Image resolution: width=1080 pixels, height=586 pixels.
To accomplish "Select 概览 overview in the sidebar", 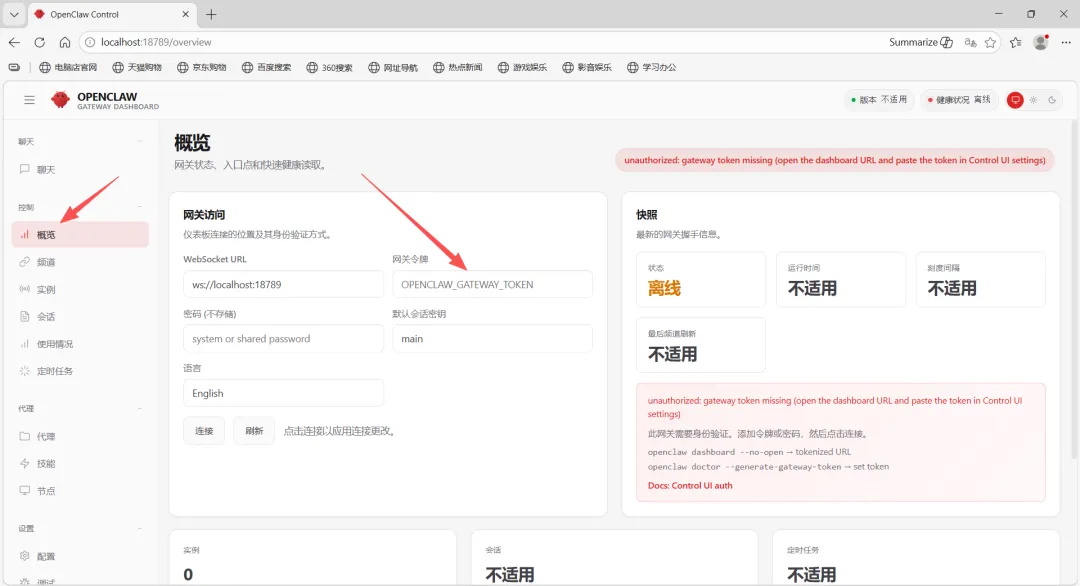I will 80,235.
